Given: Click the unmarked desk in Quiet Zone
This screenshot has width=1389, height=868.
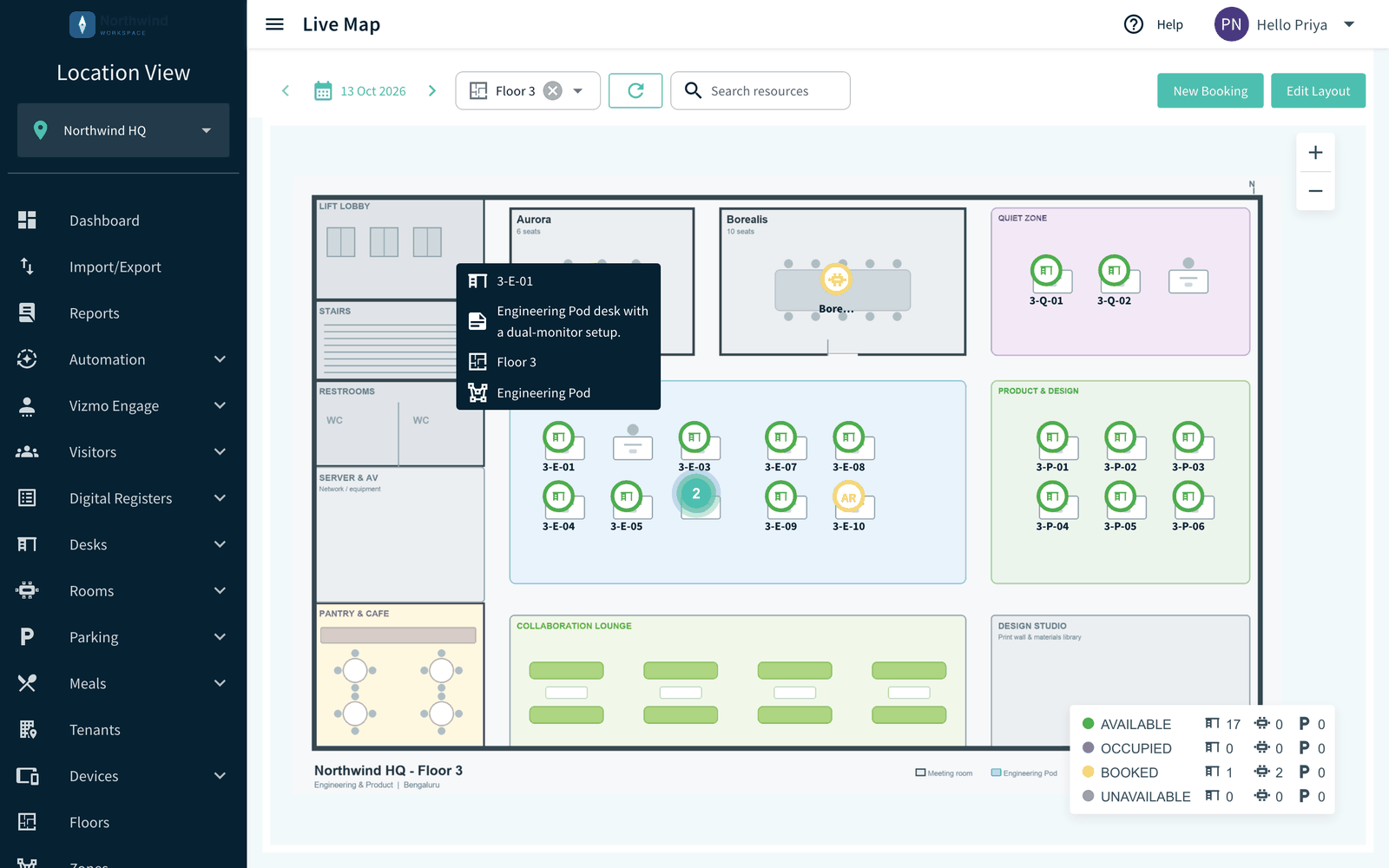Looking at the screenshot, I should click(x=1188, y=277).
